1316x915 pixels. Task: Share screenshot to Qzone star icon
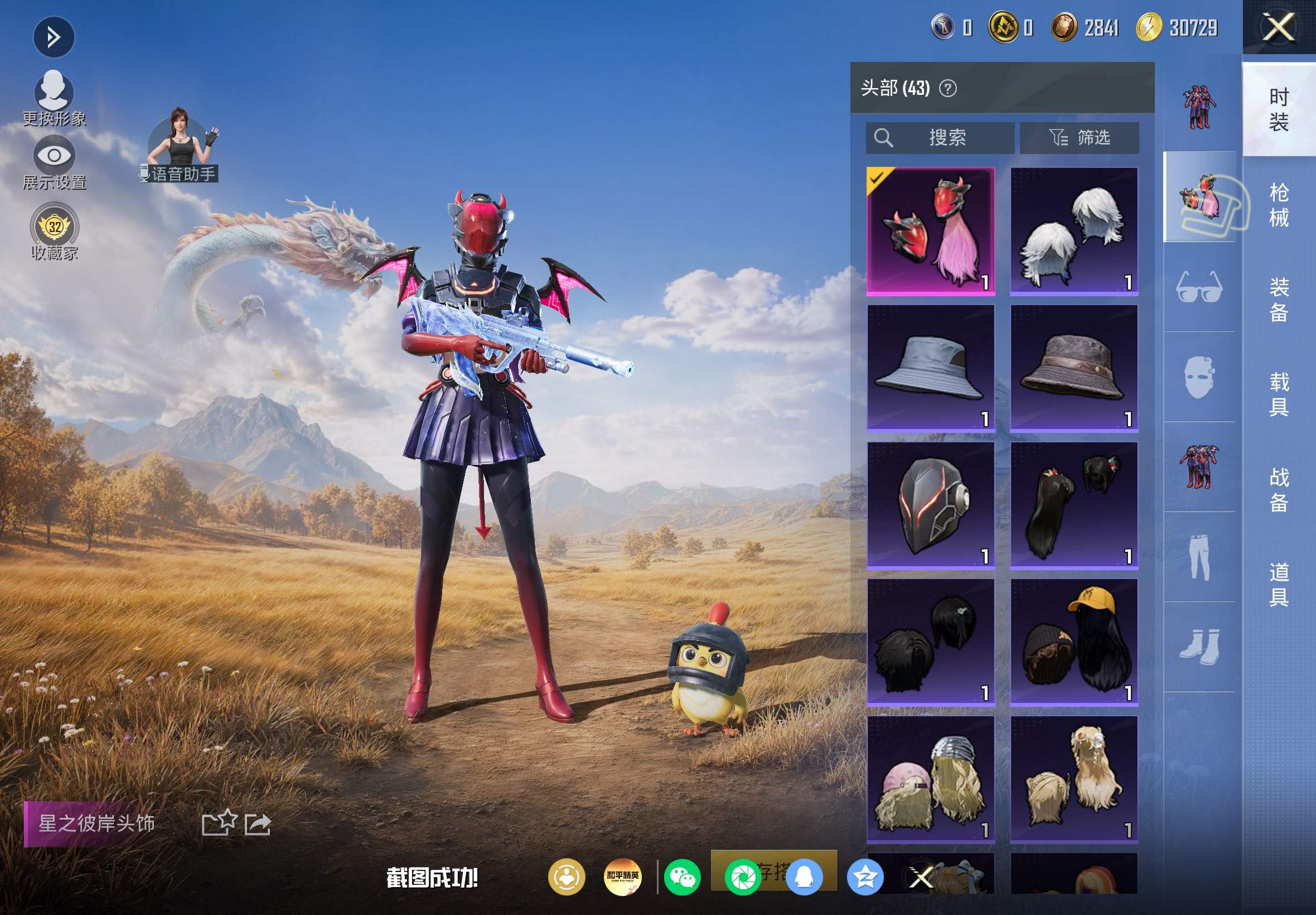pos(865,877)
